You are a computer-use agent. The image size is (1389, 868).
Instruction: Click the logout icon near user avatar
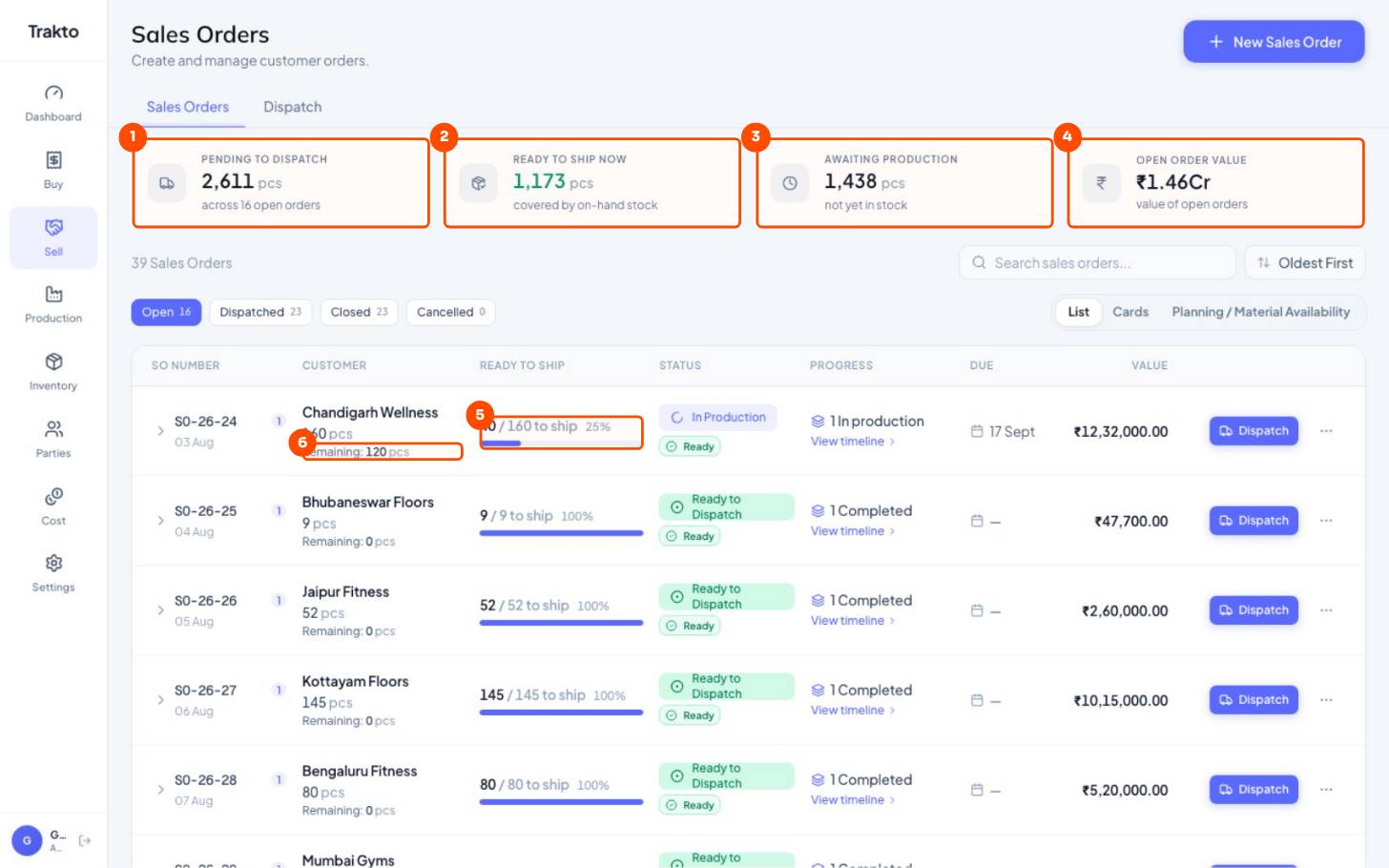[85, 840]
